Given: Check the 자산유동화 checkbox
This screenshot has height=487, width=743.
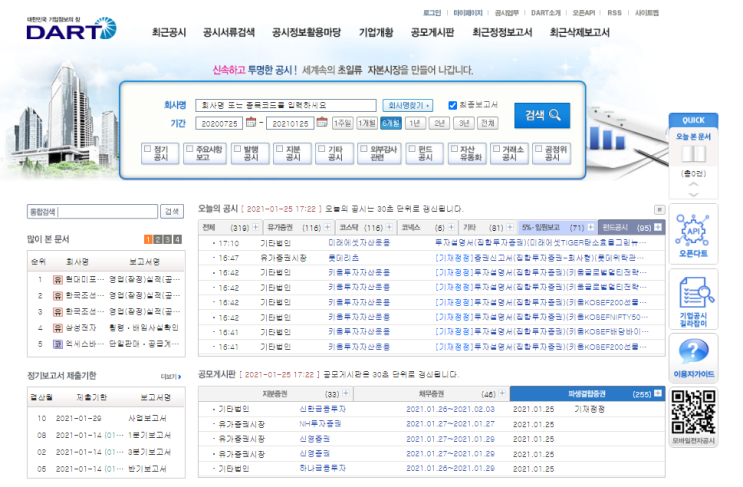Looking at the screenshot, I should (454, 149).
